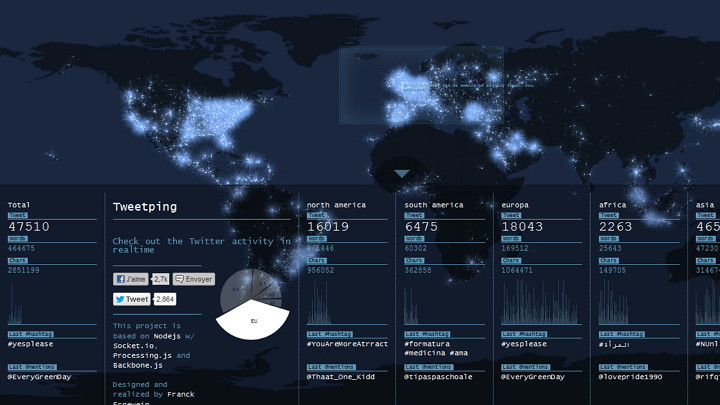Click the #YouAreMoreAttract hashtag
720x405 pixels.
click(x=347, y=344)
